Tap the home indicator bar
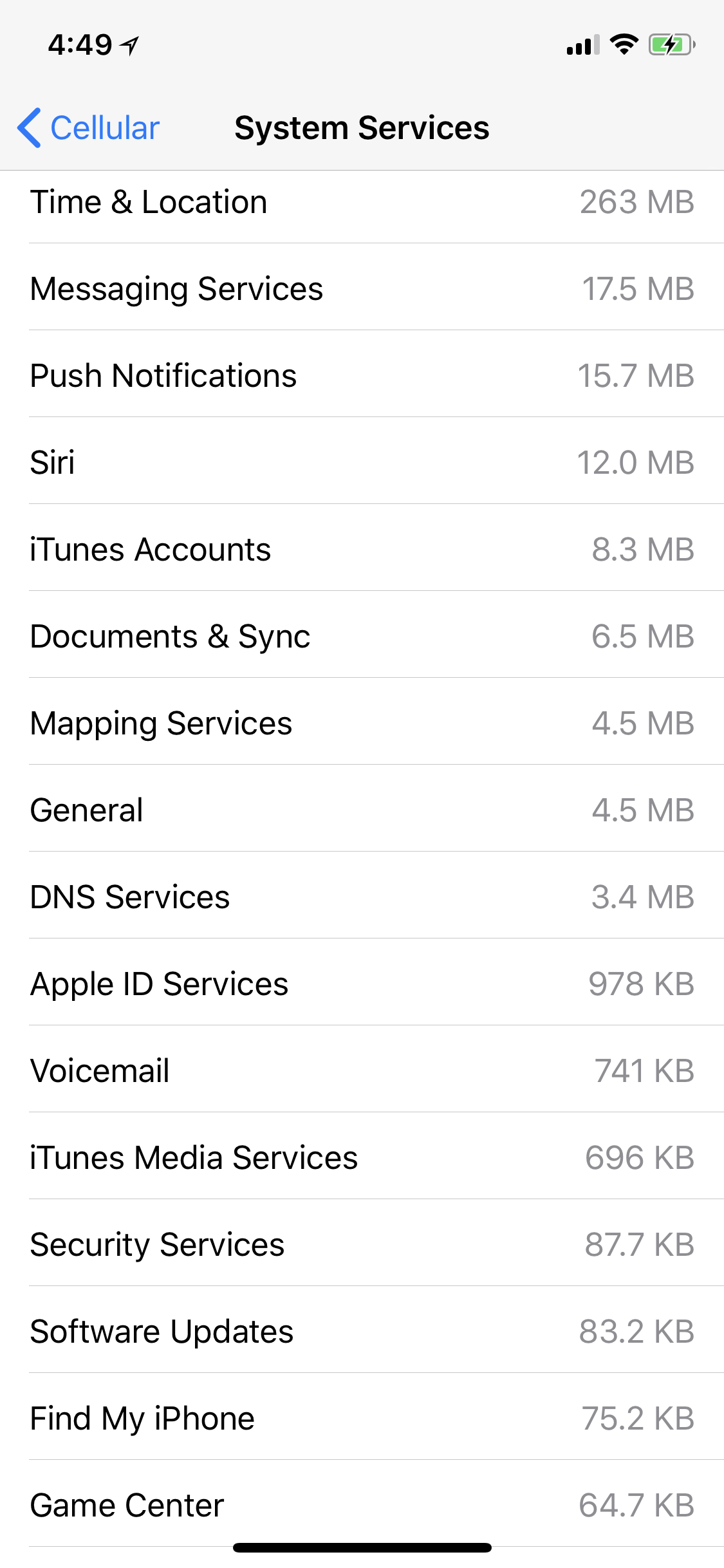The image size is (724, 1568). pos(362,1547)
